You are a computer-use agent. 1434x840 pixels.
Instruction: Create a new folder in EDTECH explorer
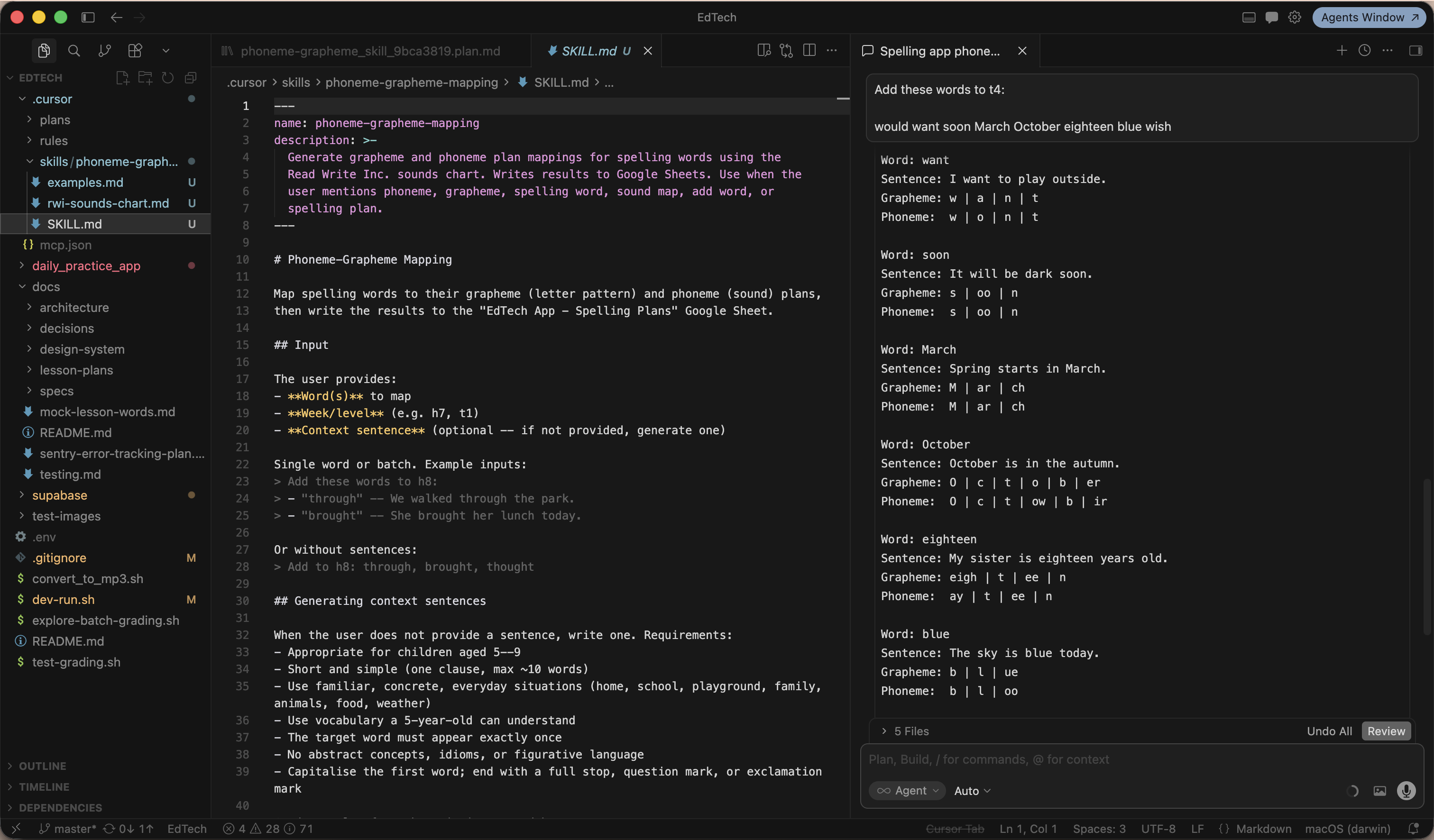[x=145, y=78]
